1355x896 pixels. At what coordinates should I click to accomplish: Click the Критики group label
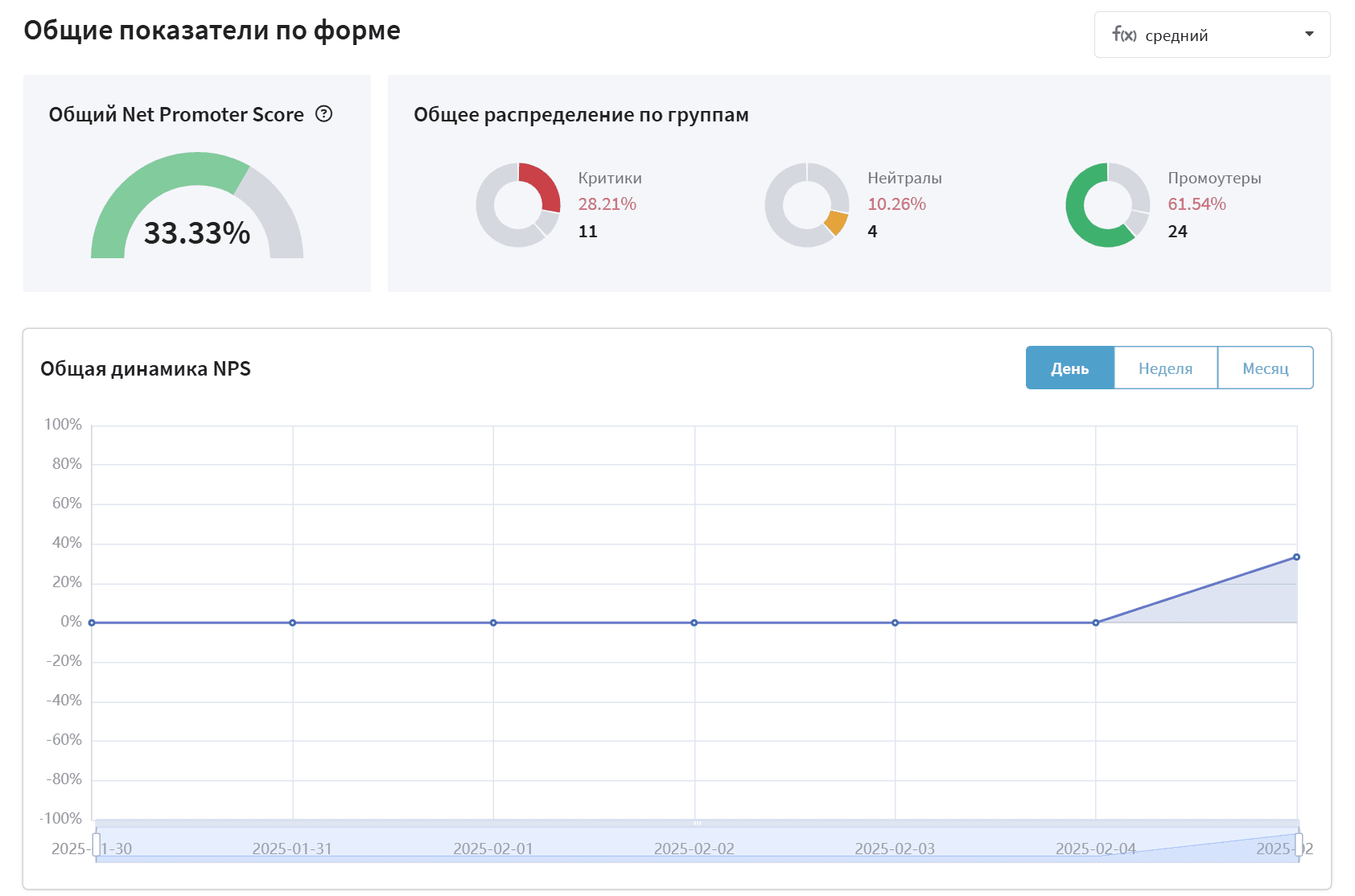(610, 178)
